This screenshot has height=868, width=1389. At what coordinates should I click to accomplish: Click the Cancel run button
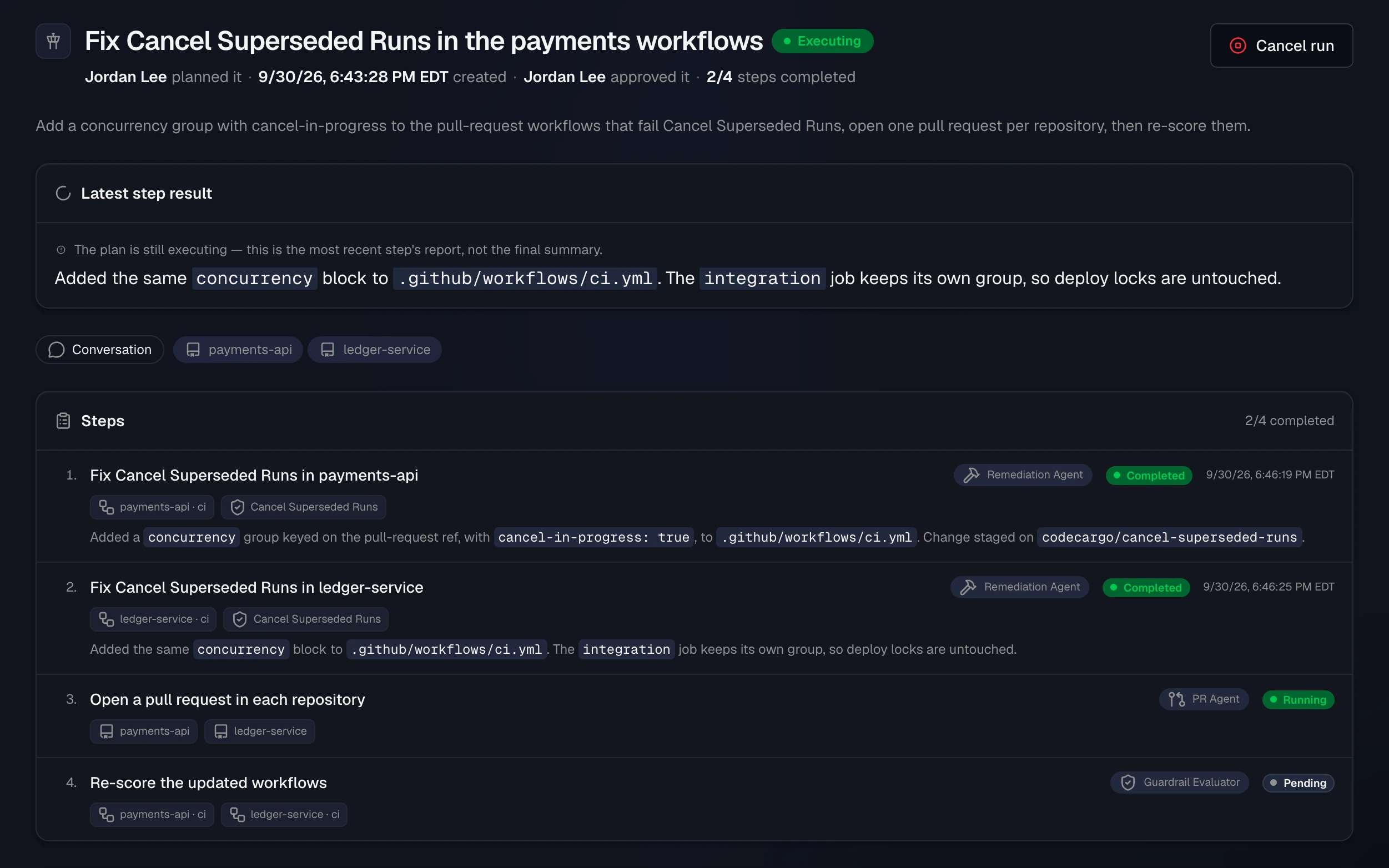tap(1281, 46)
